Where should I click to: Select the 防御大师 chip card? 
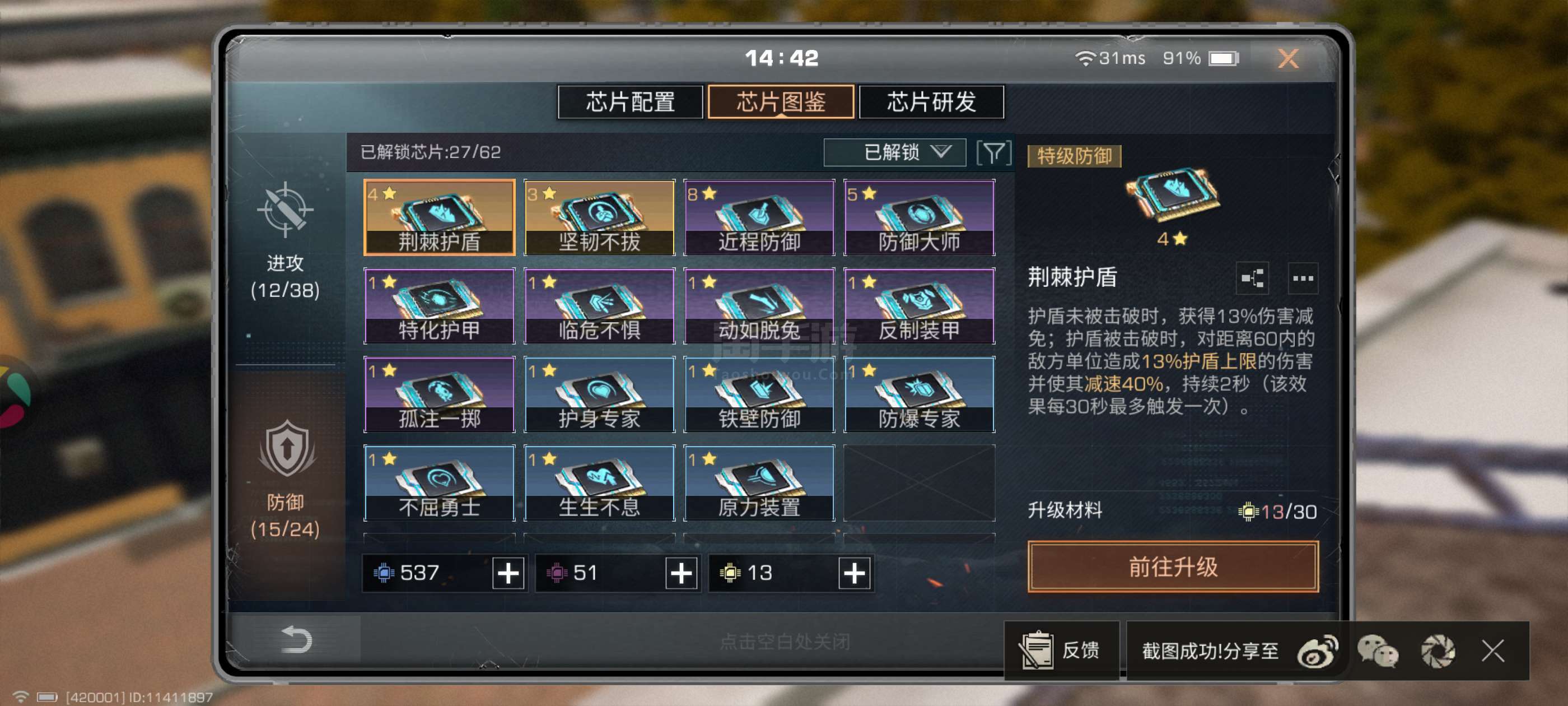pyautogui.click(x=919, y=217)
